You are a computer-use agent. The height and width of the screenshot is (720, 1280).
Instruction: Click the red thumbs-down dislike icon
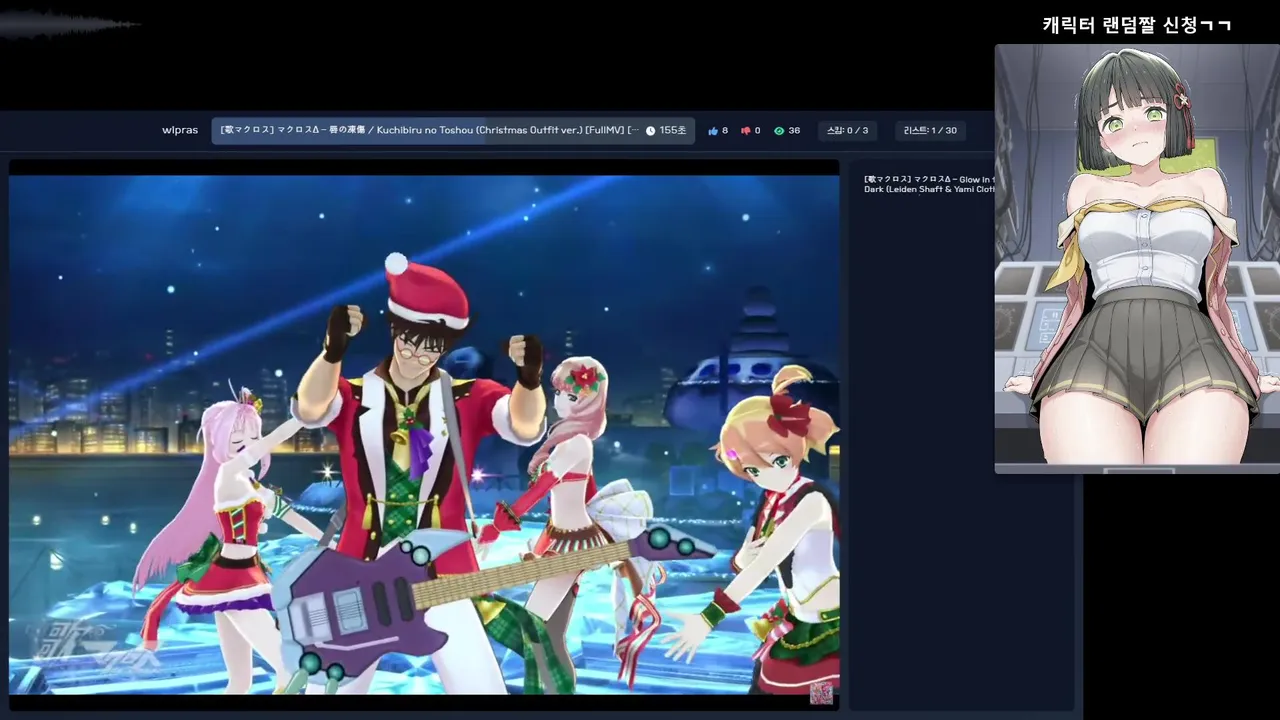(x=745, y=131)
